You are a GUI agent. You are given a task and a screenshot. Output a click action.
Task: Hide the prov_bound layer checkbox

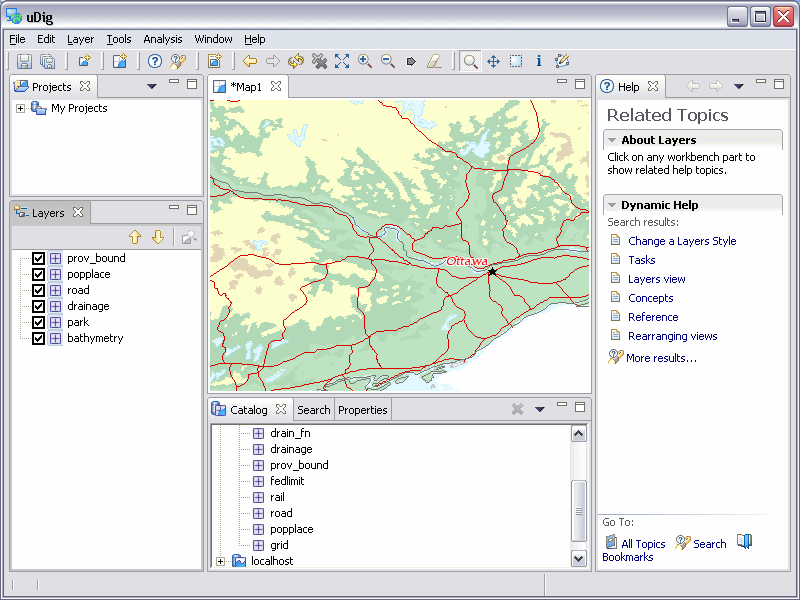[39, 258]
